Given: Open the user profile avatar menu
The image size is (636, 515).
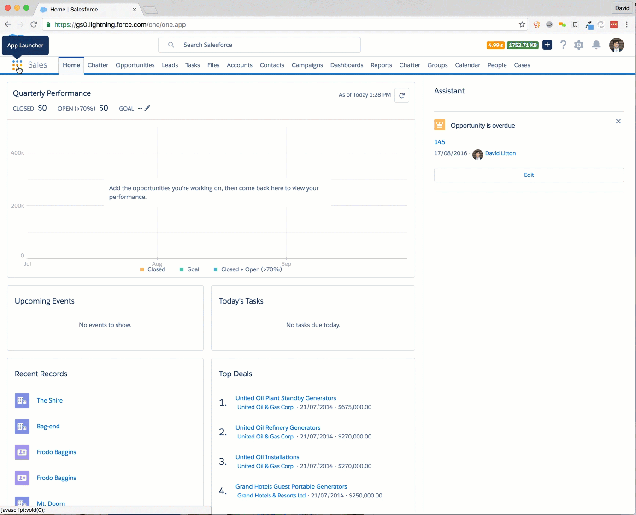Looking at the screenshot, I should 615,45.
